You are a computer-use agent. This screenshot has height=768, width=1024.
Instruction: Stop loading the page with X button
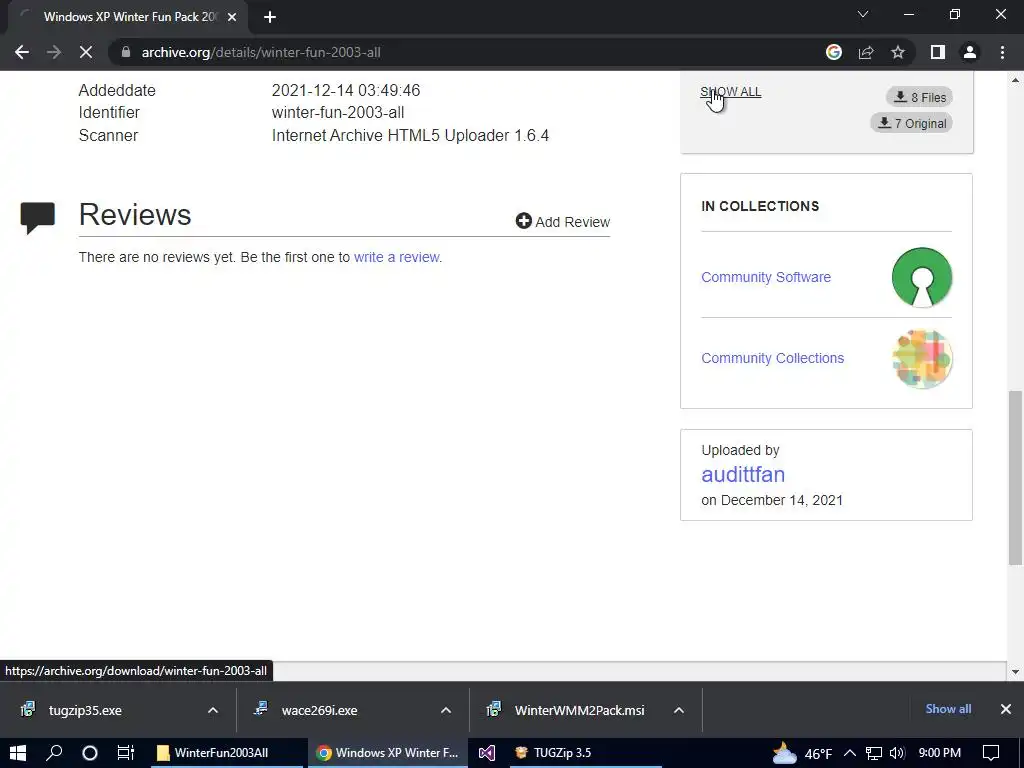pyautogui.click(x=86, y=52)
